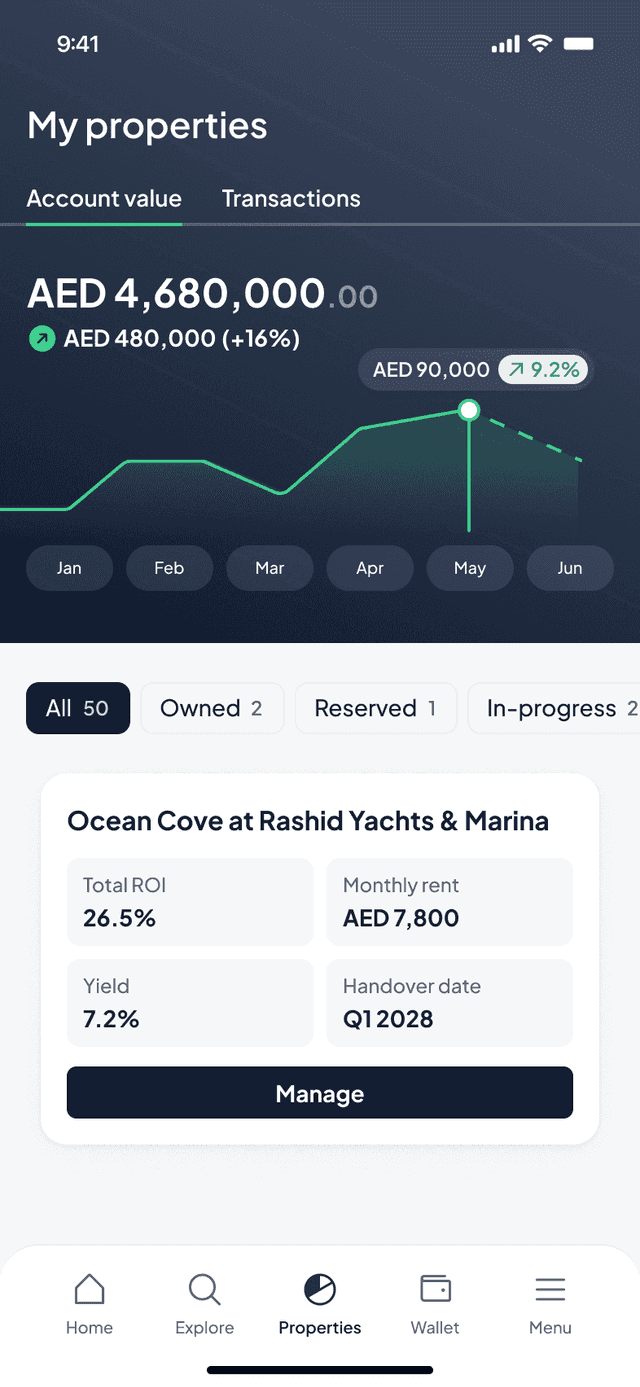Switch to the Transactions tab
Screen dimensions: 640x1387
point(291,198)
